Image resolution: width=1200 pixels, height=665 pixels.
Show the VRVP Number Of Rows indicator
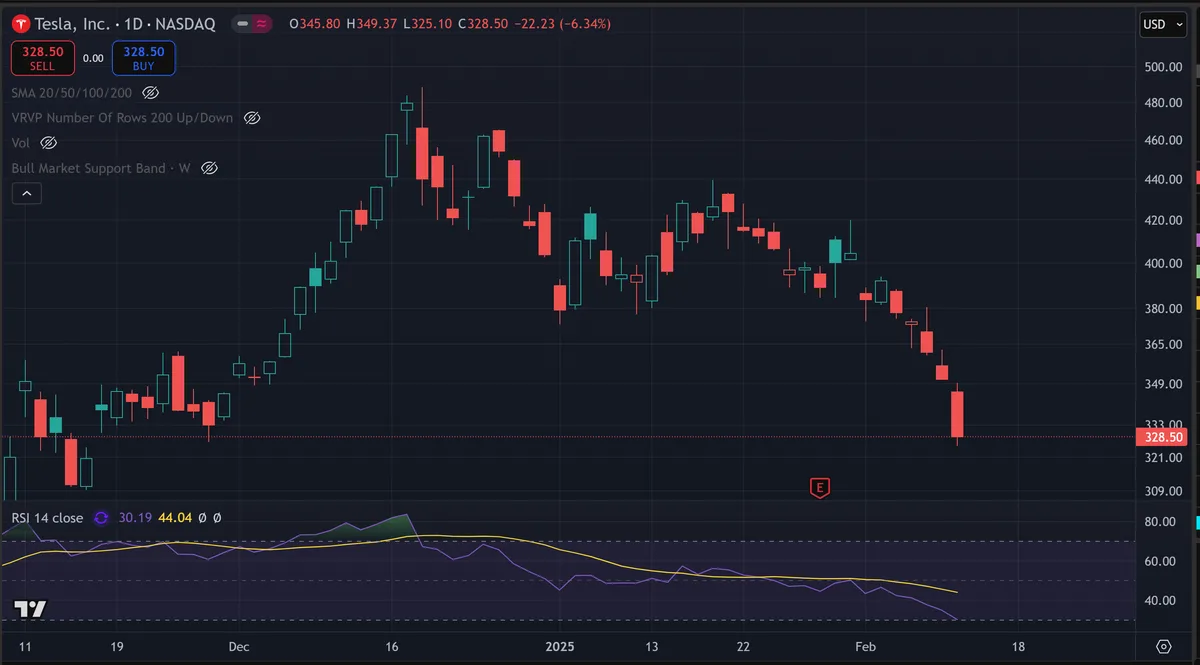[252, 118]
